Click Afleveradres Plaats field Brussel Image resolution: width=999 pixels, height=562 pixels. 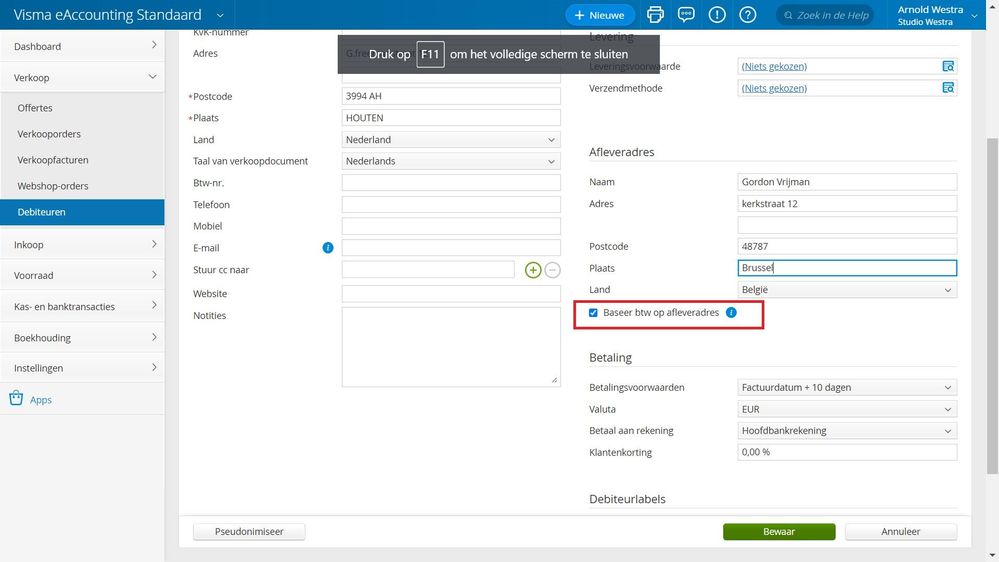click(847, 268)
